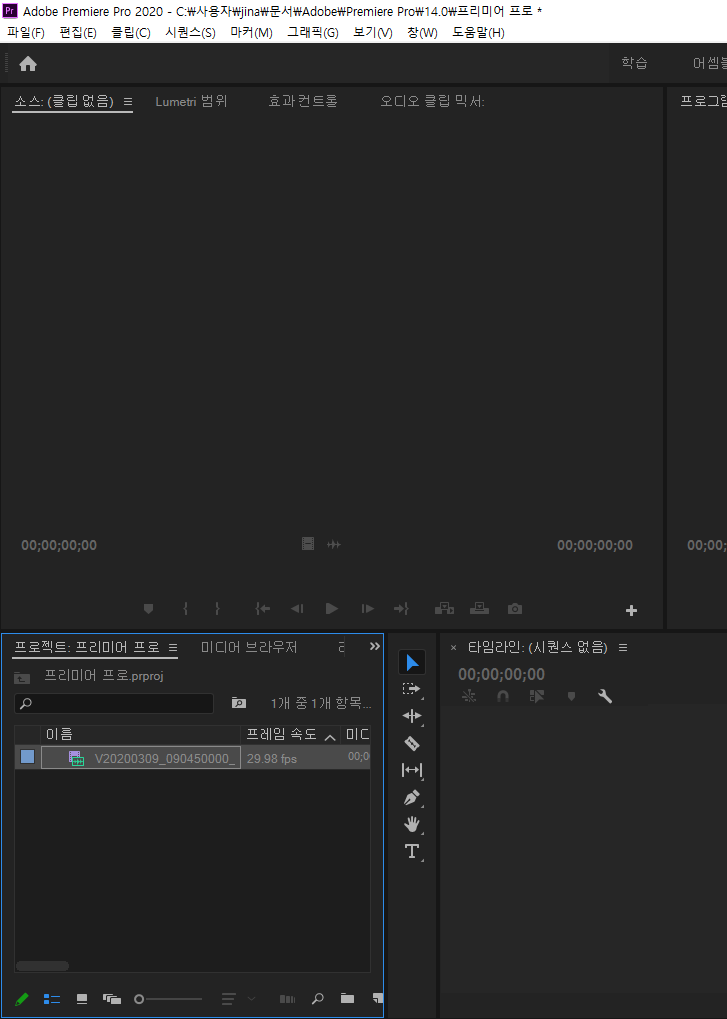Screen dimensions: 727x1019
Task: Select the Ripple Edit tool
Action: point(412,716)
